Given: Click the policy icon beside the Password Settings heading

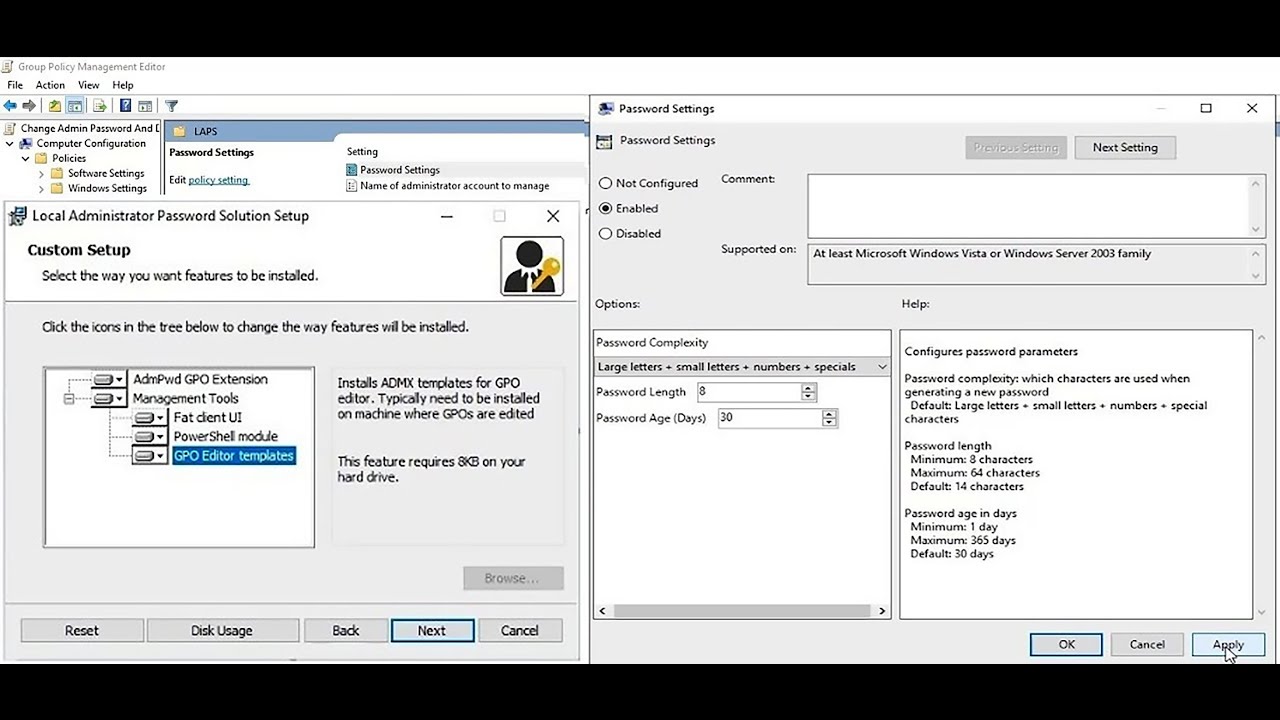Looking at the screenshot, I should coord(603,141).
